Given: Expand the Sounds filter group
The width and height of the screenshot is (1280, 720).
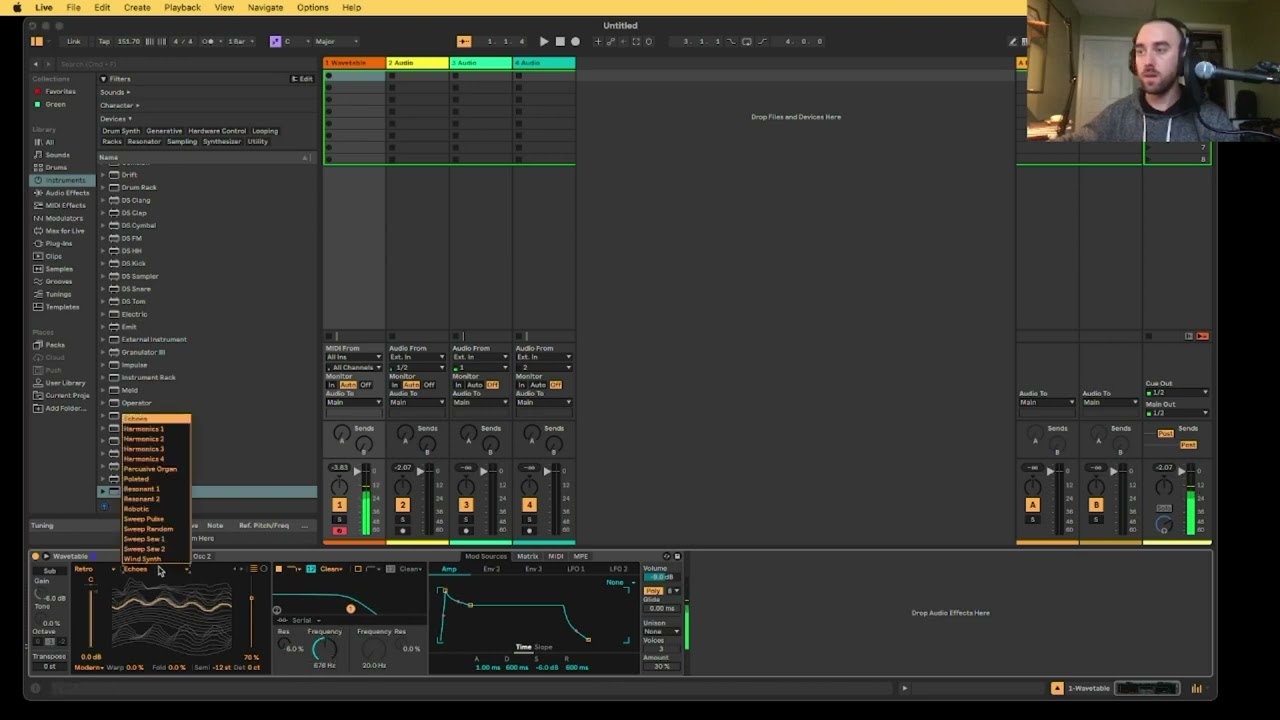Looking at the screenshot, I should 114,92.
